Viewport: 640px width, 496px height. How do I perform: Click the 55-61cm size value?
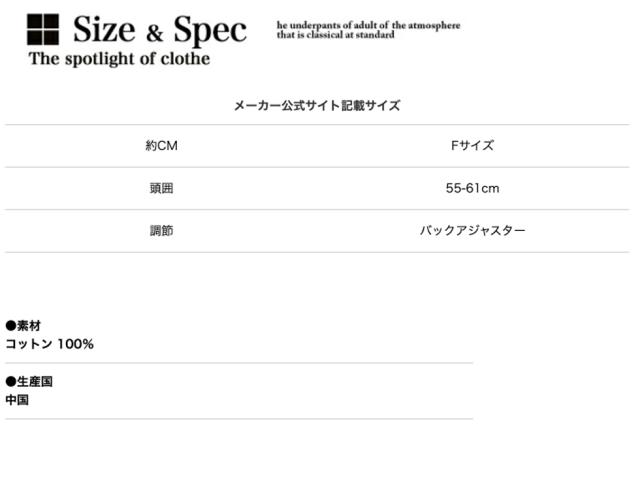tap(472, 188)
